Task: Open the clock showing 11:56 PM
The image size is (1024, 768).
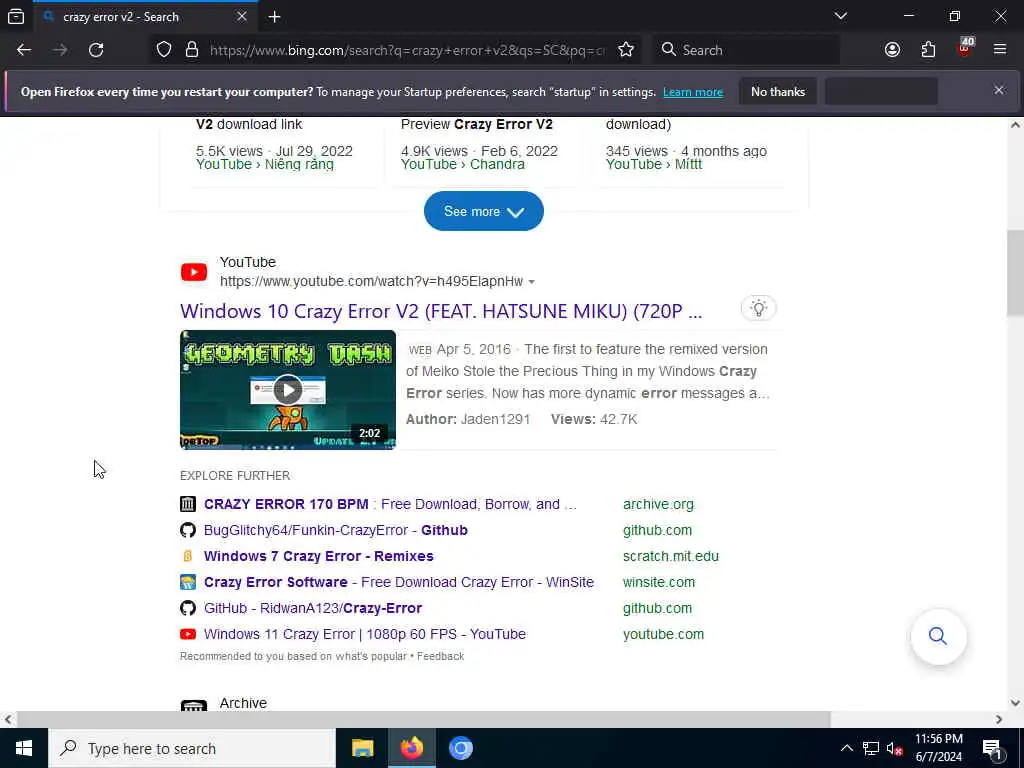Action: [939, 748]
